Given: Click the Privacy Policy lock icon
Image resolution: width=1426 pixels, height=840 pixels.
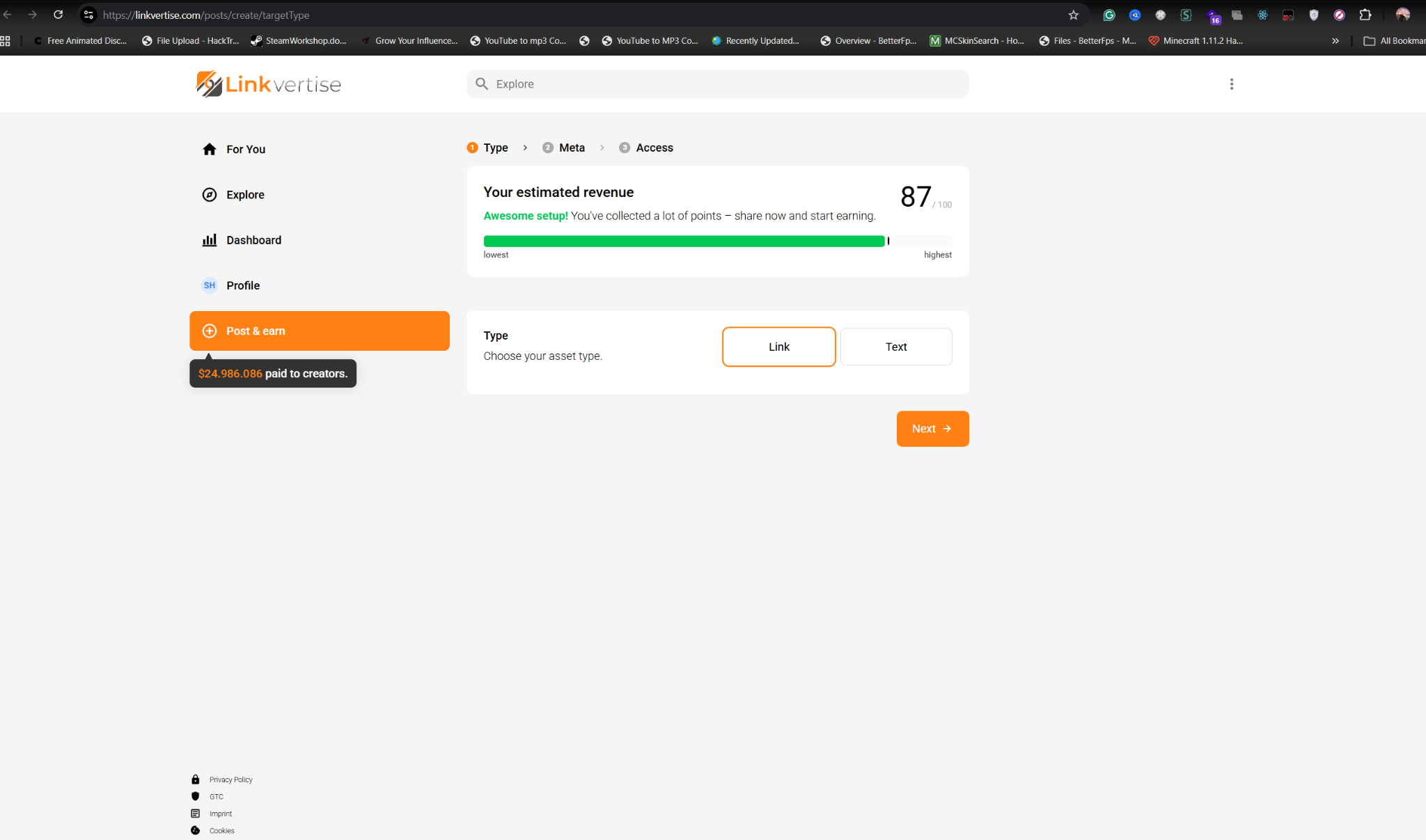Looking at the screenshot, I should tap(196, 779).
